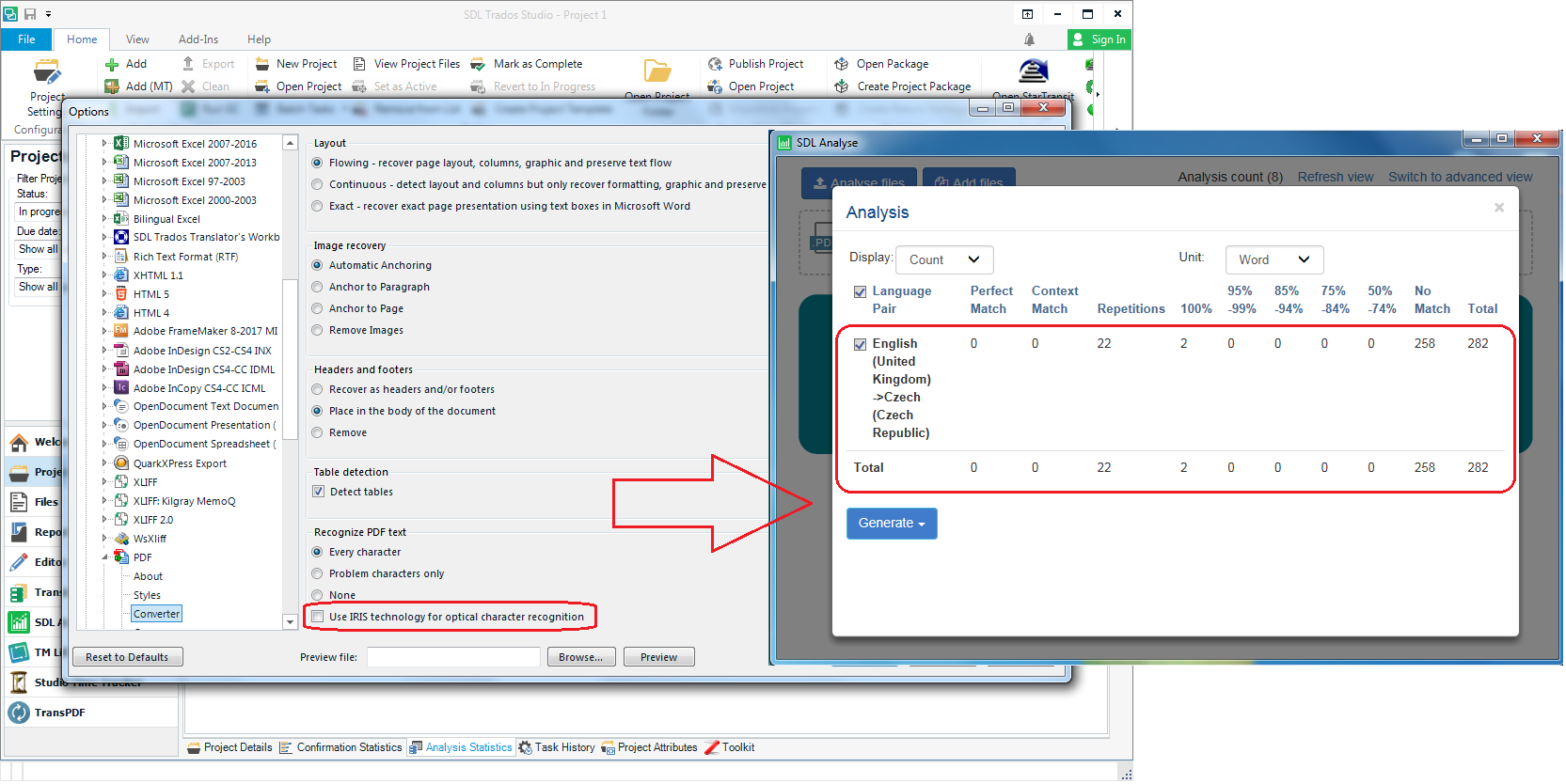Open the Display Count dropdown
1566x784 pixels.
click(944, 260)
